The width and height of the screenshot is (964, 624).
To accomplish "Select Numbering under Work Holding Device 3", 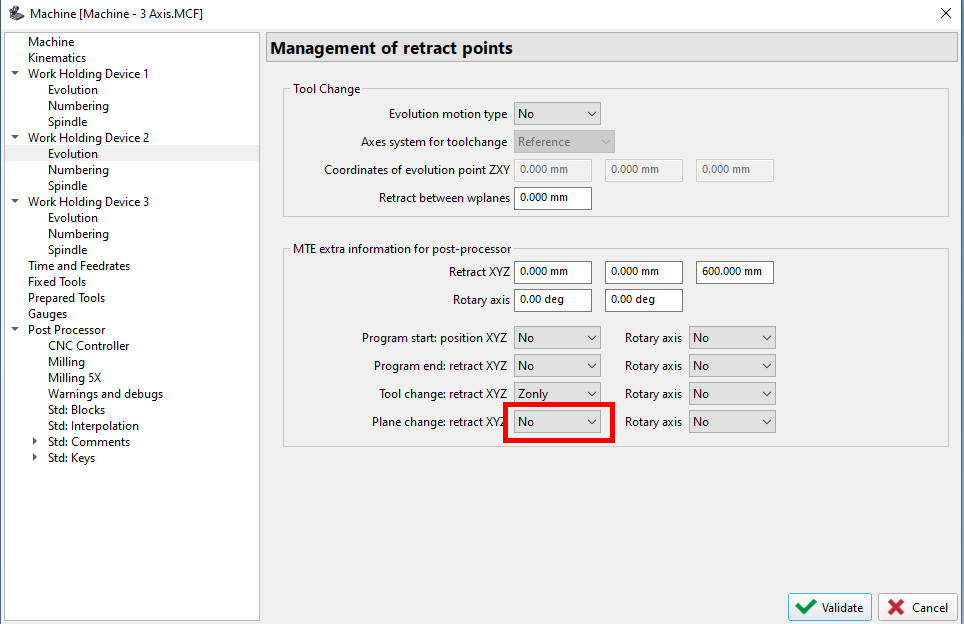I will click(78, 234).
